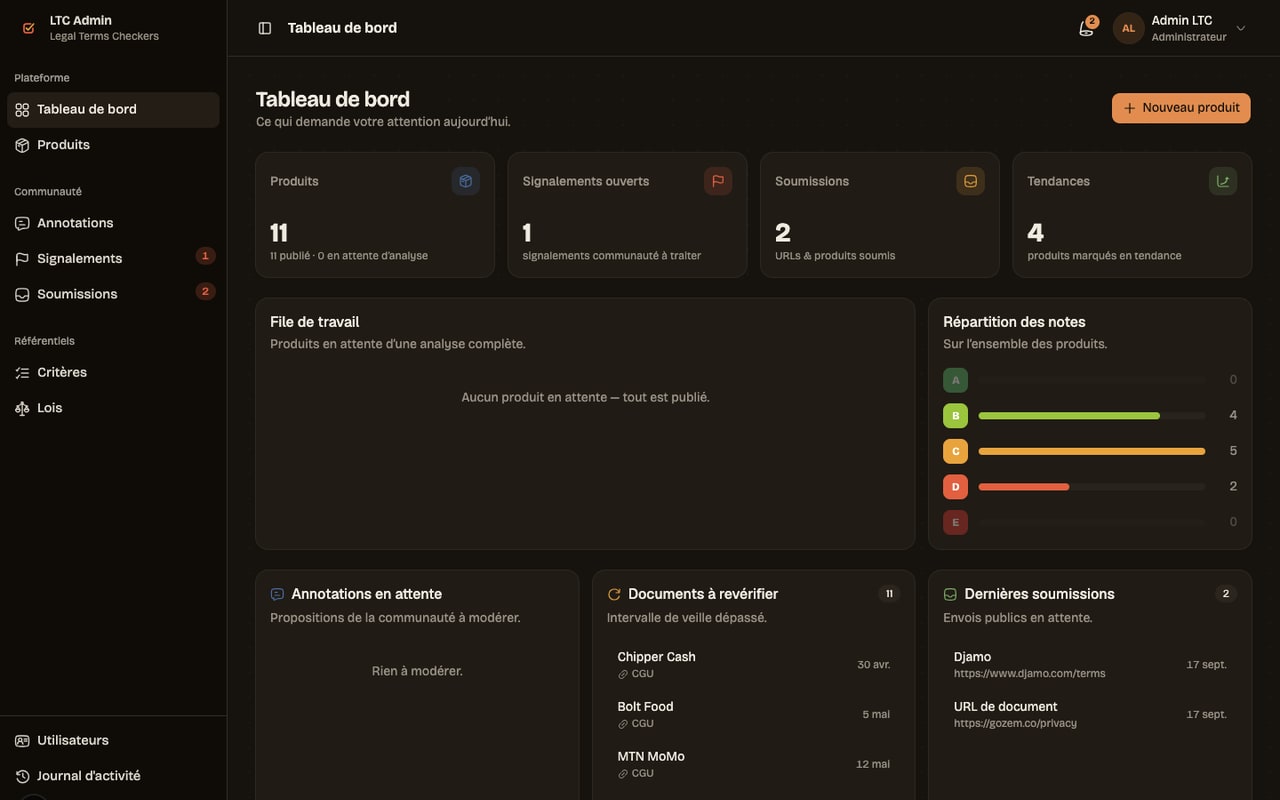Click grade B badge in notes distribution
The height and width of the screenshot is (800, 1280).
(955, 415)
